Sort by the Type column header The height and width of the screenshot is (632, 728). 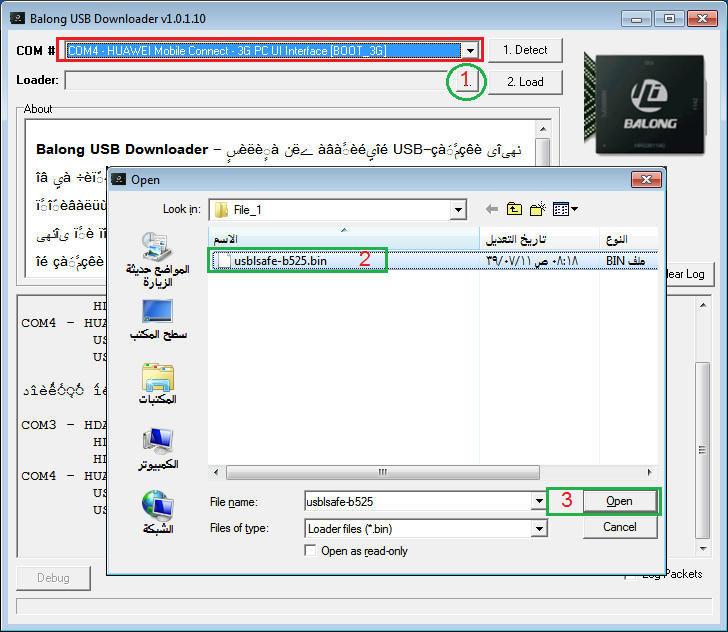629,239
